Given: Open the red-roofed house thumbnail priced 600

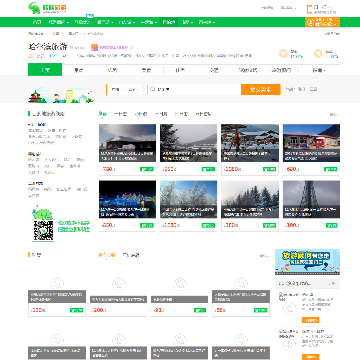Looking at the screenshot, I should coord(311,143).
